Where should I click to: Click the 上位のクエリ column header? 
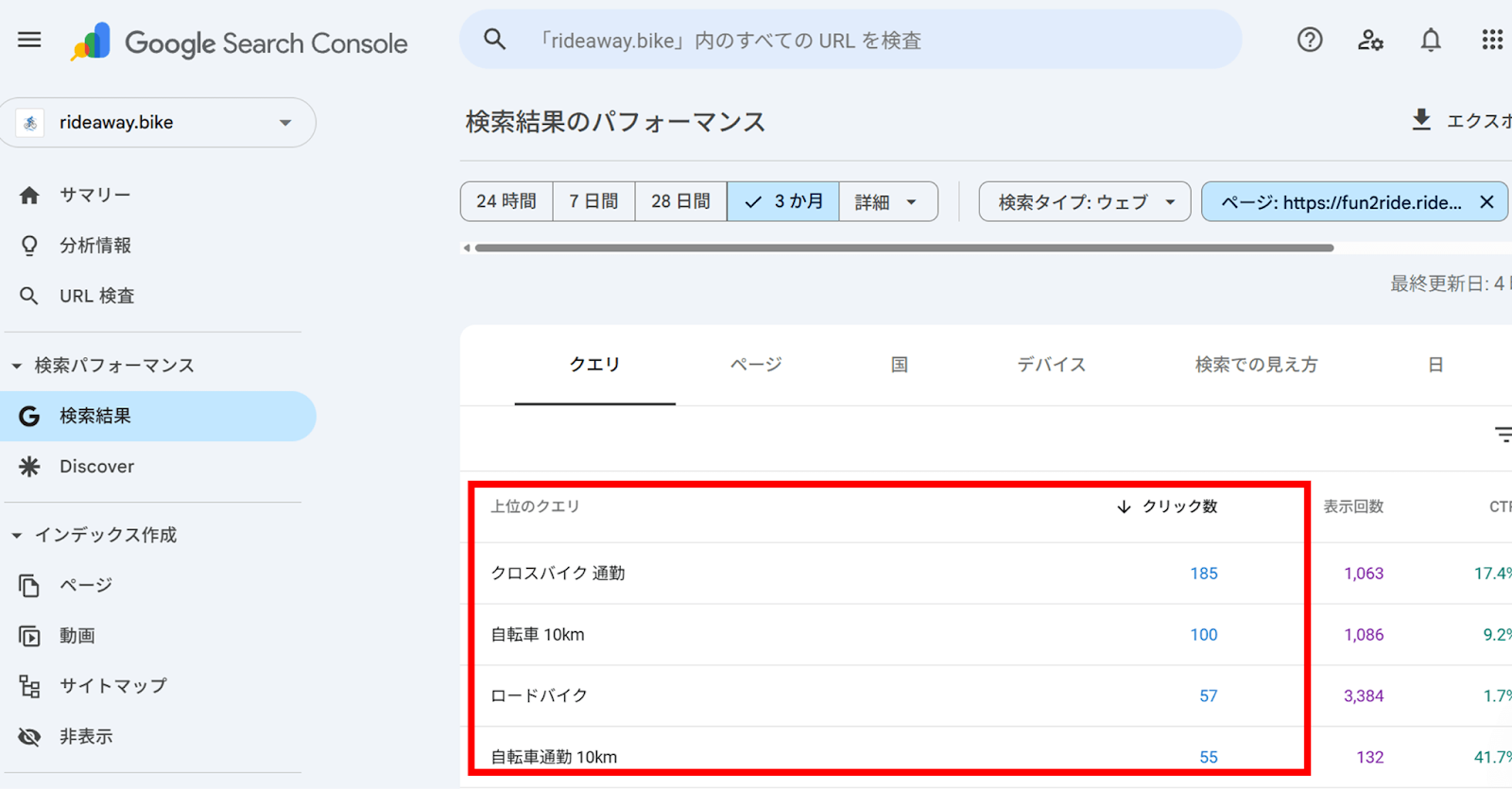(535, 506)
